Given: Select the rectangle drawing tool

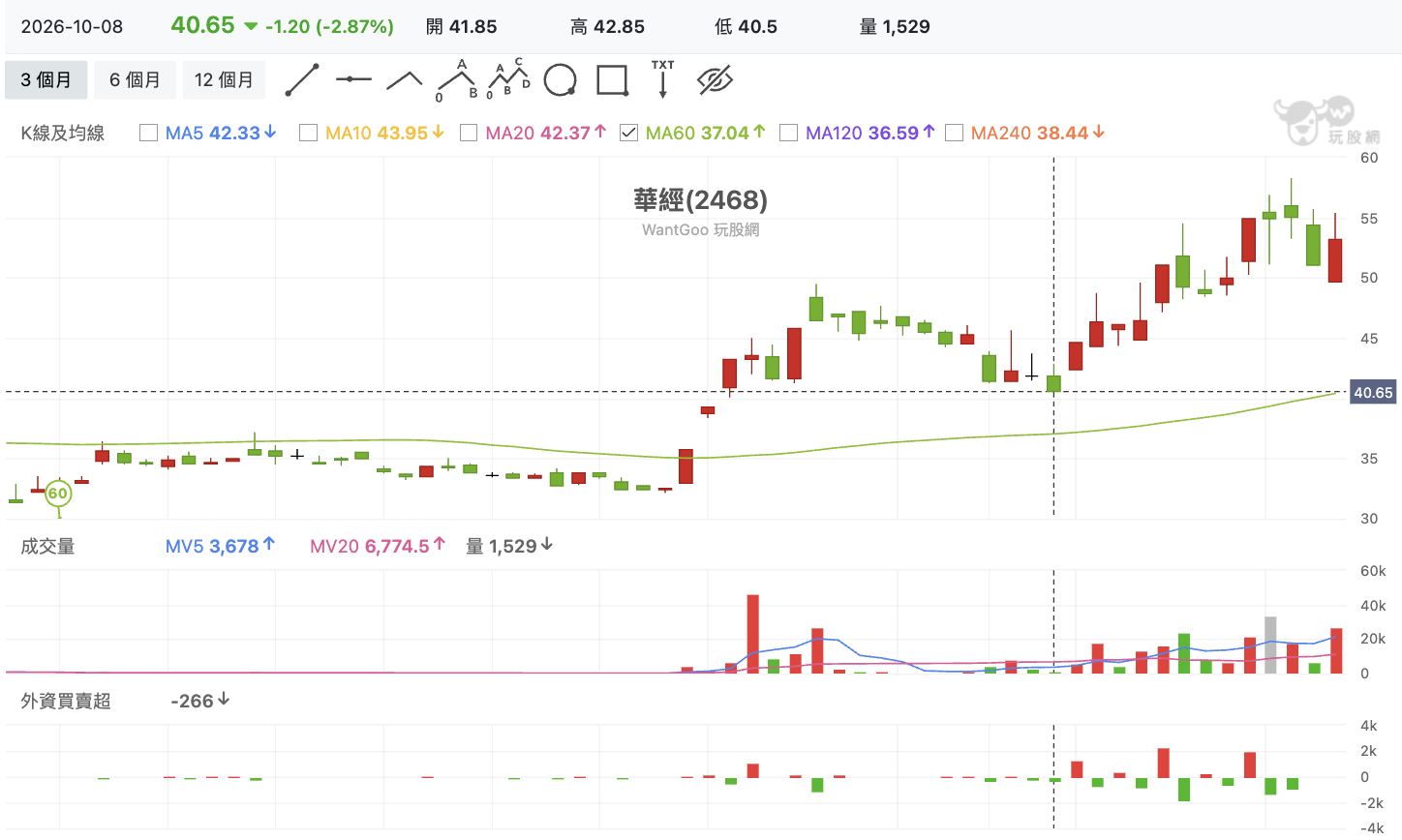Looking at the screenshot, I should 612,80.
